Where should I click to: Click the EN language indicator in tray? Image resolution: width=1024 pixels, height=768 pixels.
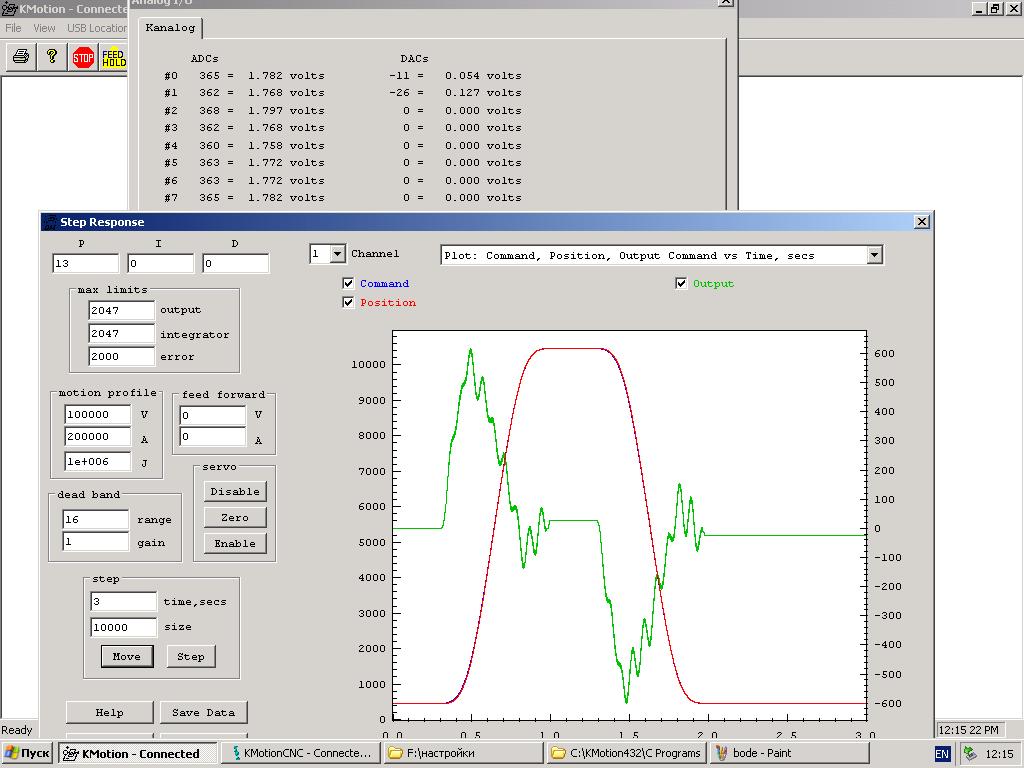tap(942, 753)
